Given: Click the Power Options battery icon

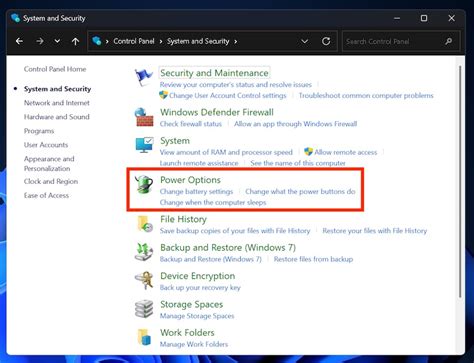Looking at the screenshot, I should point(144,185).
